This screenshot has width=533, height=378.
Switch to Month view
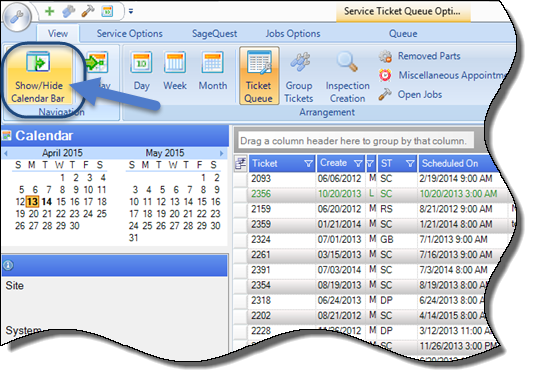pos(213,71)
